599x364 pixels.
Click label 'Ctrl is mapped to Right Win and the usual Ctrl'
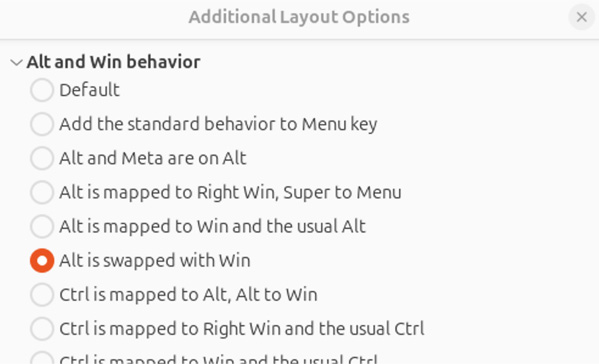[x=242, y=328]
